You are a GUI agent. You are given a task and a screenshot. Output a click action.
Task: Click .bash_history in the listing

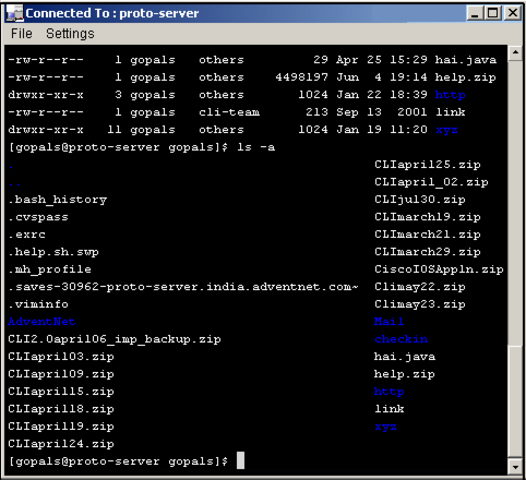[57, 200]
